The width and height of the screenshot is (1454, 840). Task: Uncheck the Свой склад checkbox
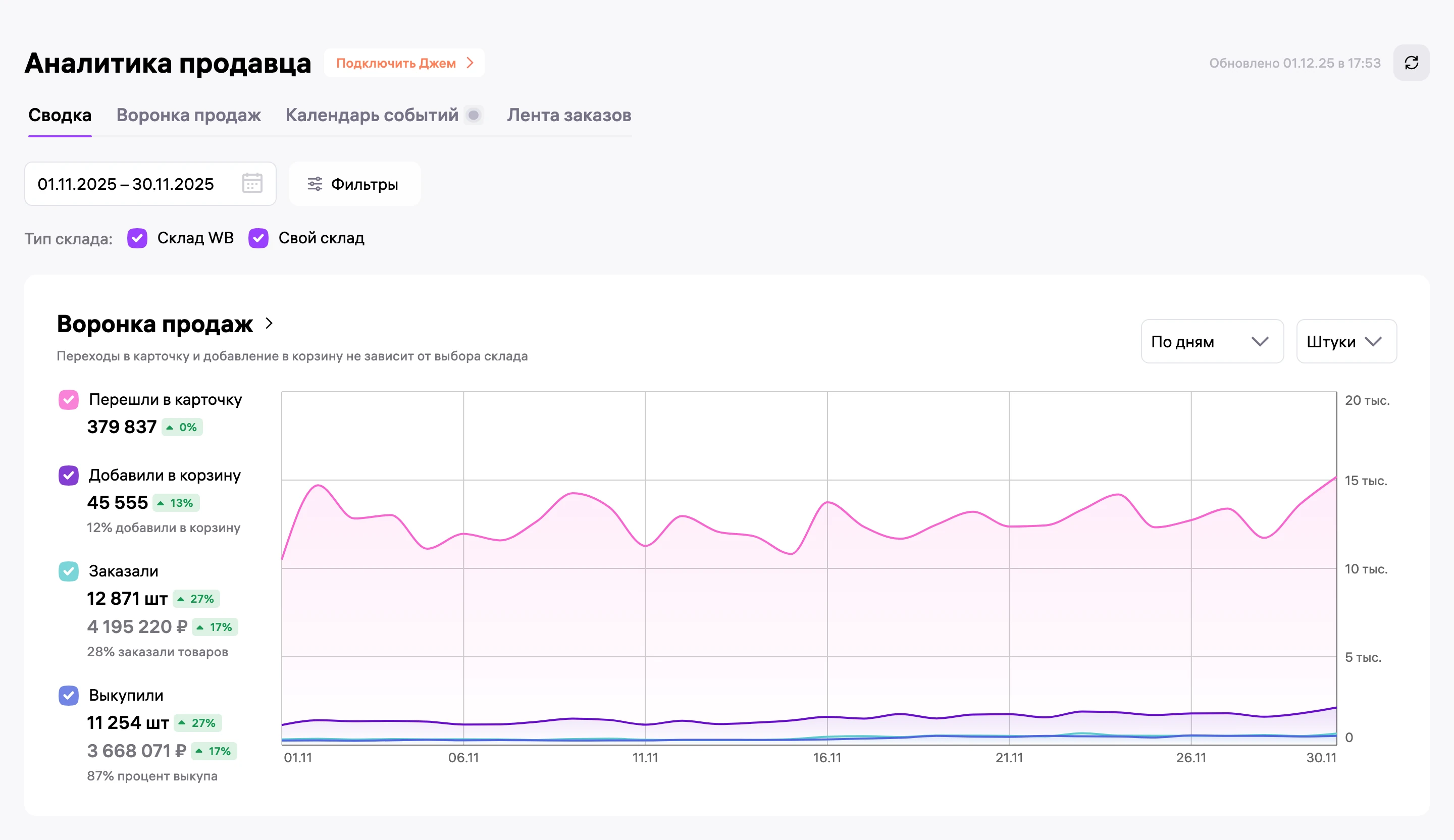pyautogui.click(x=258, y=238)
